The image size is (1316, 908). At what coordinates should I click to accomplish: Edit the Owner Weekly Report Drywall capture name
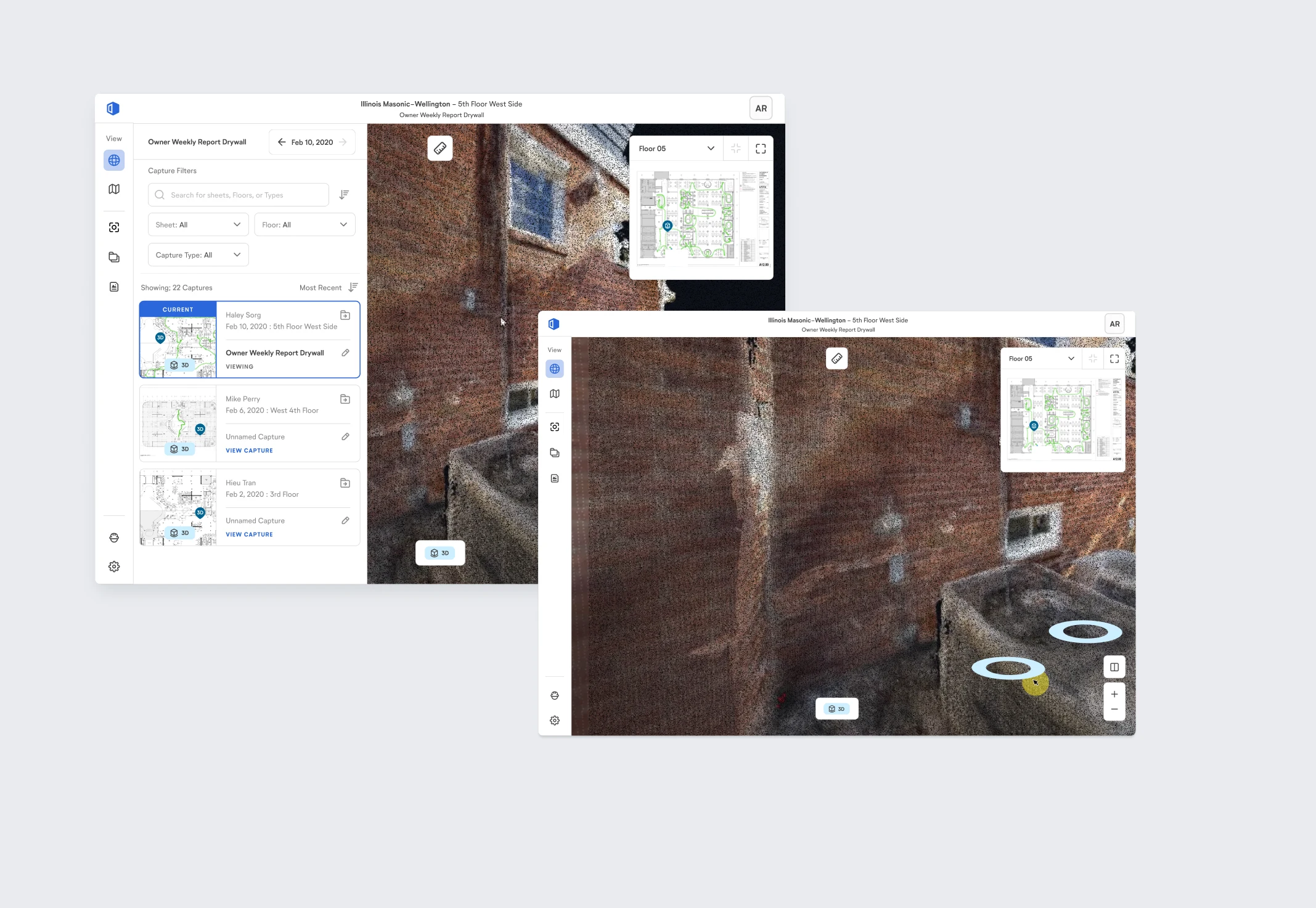point(345,353)
